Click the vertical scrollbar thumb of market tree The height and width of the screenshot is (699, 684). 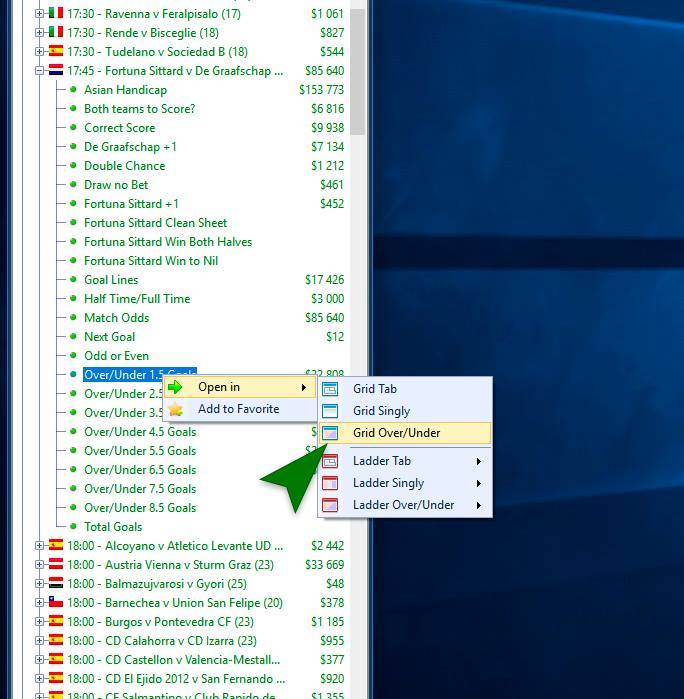(x=358, y=72)
